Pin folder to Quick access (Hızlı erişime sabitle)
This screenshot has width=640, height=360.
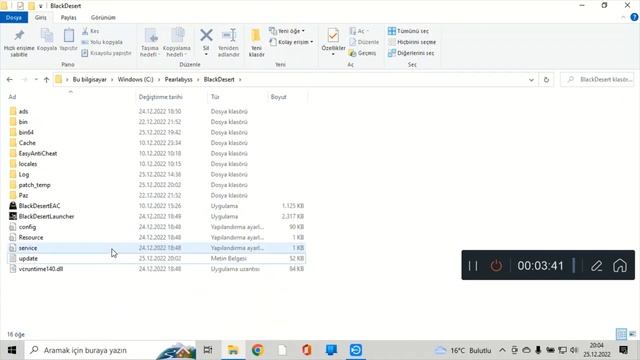pyautogui.click(x=19, y=43)
